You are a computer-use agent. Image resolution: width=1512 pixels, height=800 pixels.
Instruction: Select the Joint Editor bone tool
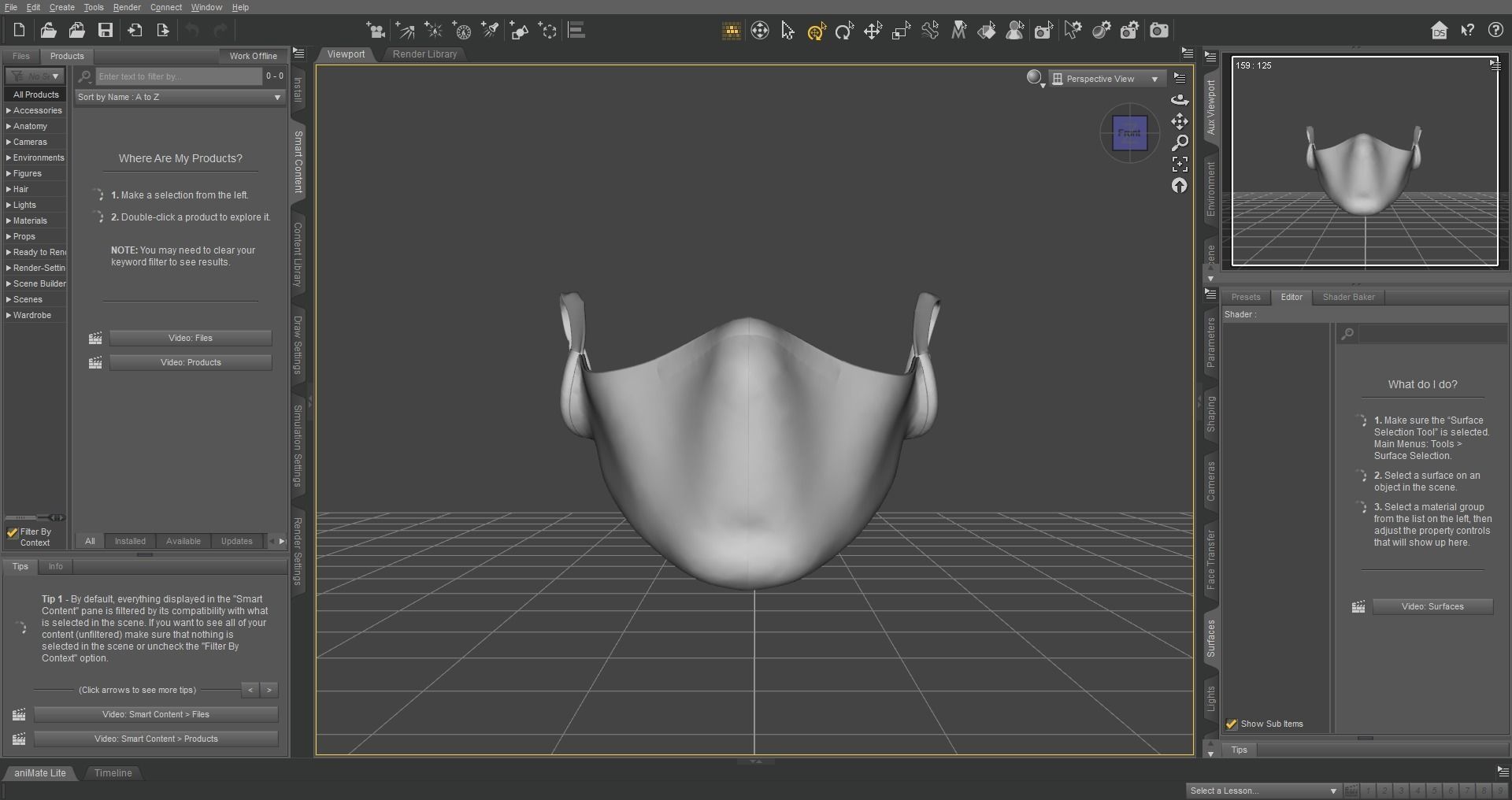[931, 31]
